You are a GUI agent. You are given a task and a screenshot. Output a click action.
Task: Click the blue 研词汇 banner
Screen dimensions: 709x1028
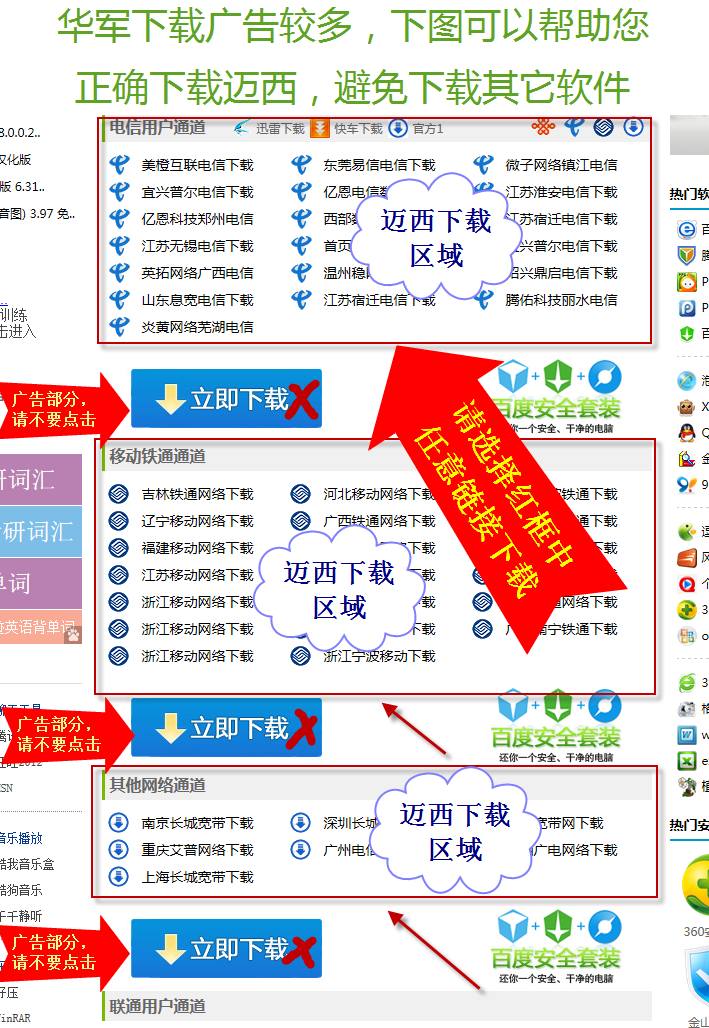click(x=41, y=531)
